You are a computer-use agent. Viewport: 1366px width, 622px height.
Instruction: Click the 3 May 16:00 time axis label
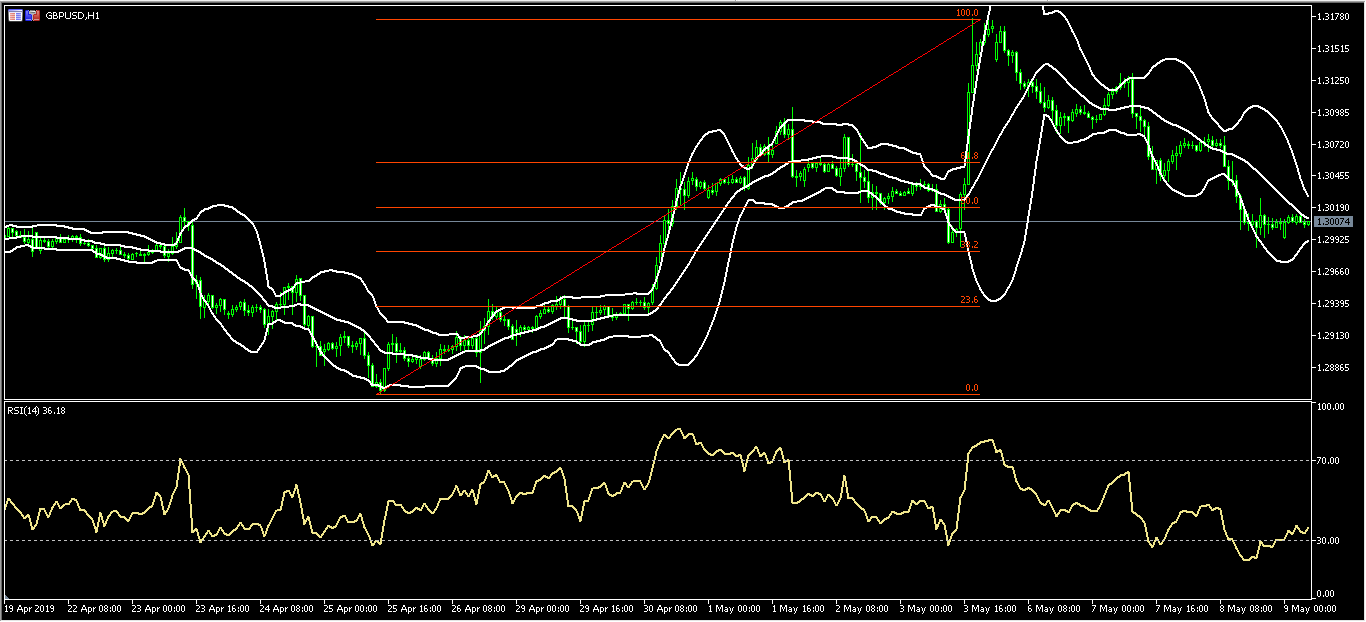click(991, 607)
